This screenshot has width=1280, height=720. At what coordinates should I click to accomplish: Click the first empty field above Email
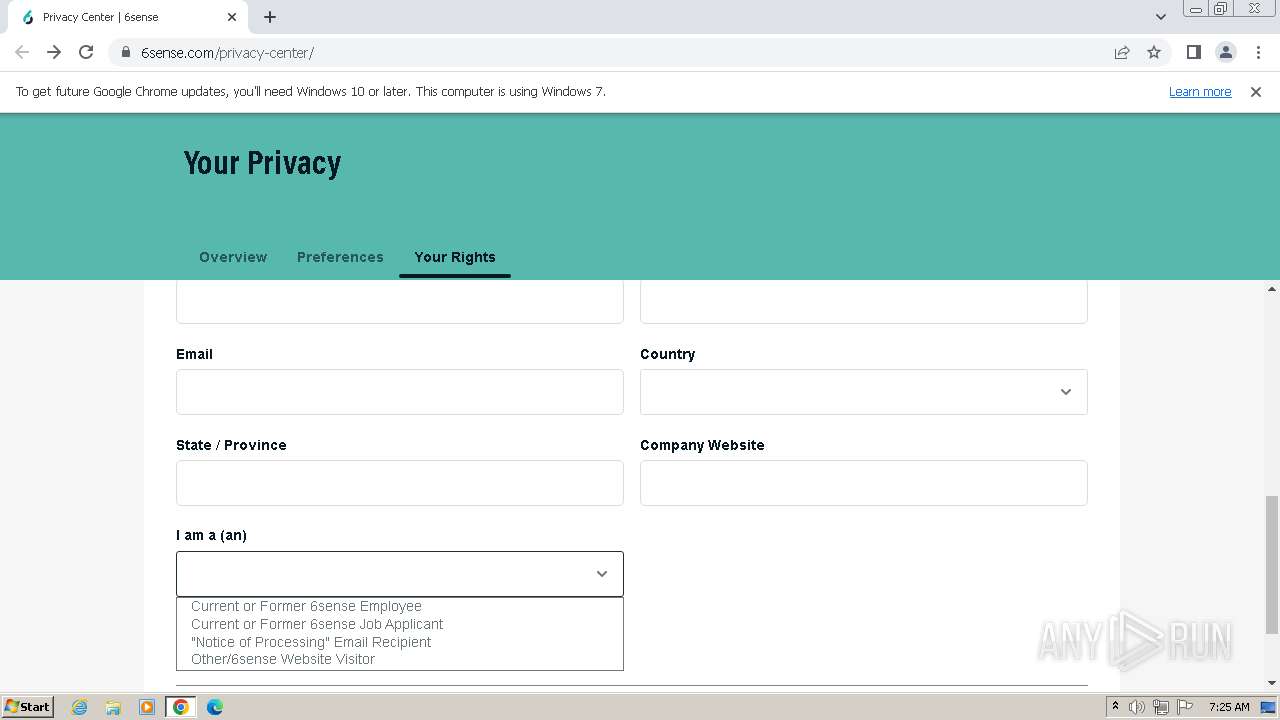pyautogui.click(x=400, y=302)
